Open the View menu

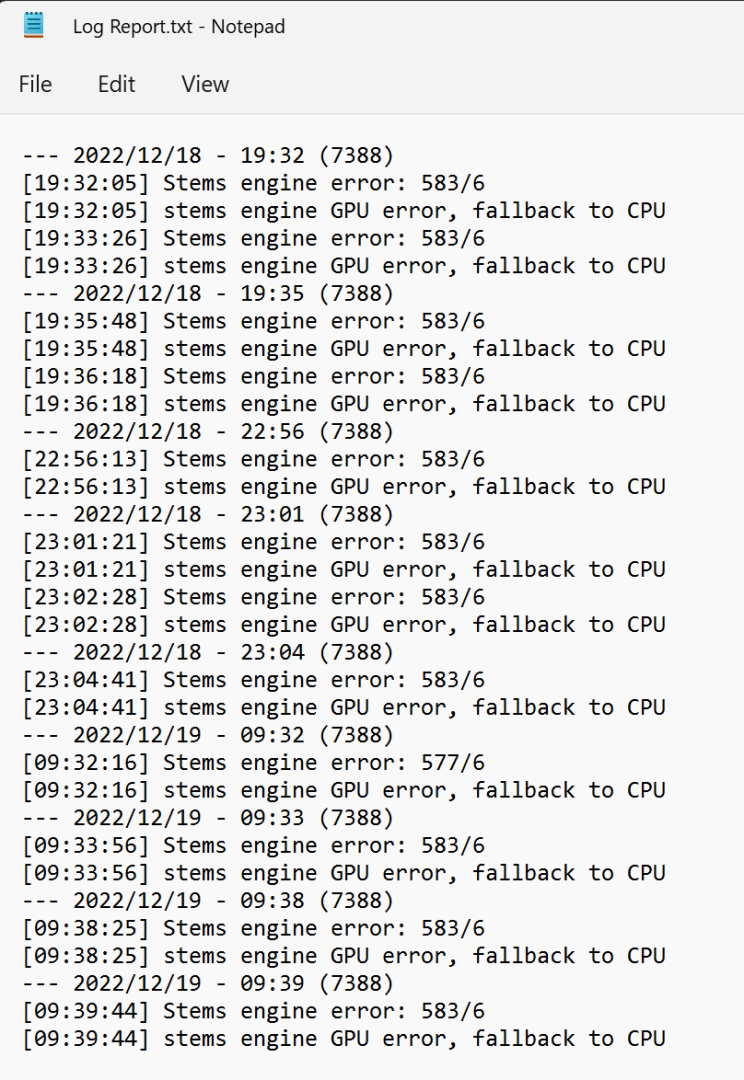pyautogui.click(x=205, y=84)
